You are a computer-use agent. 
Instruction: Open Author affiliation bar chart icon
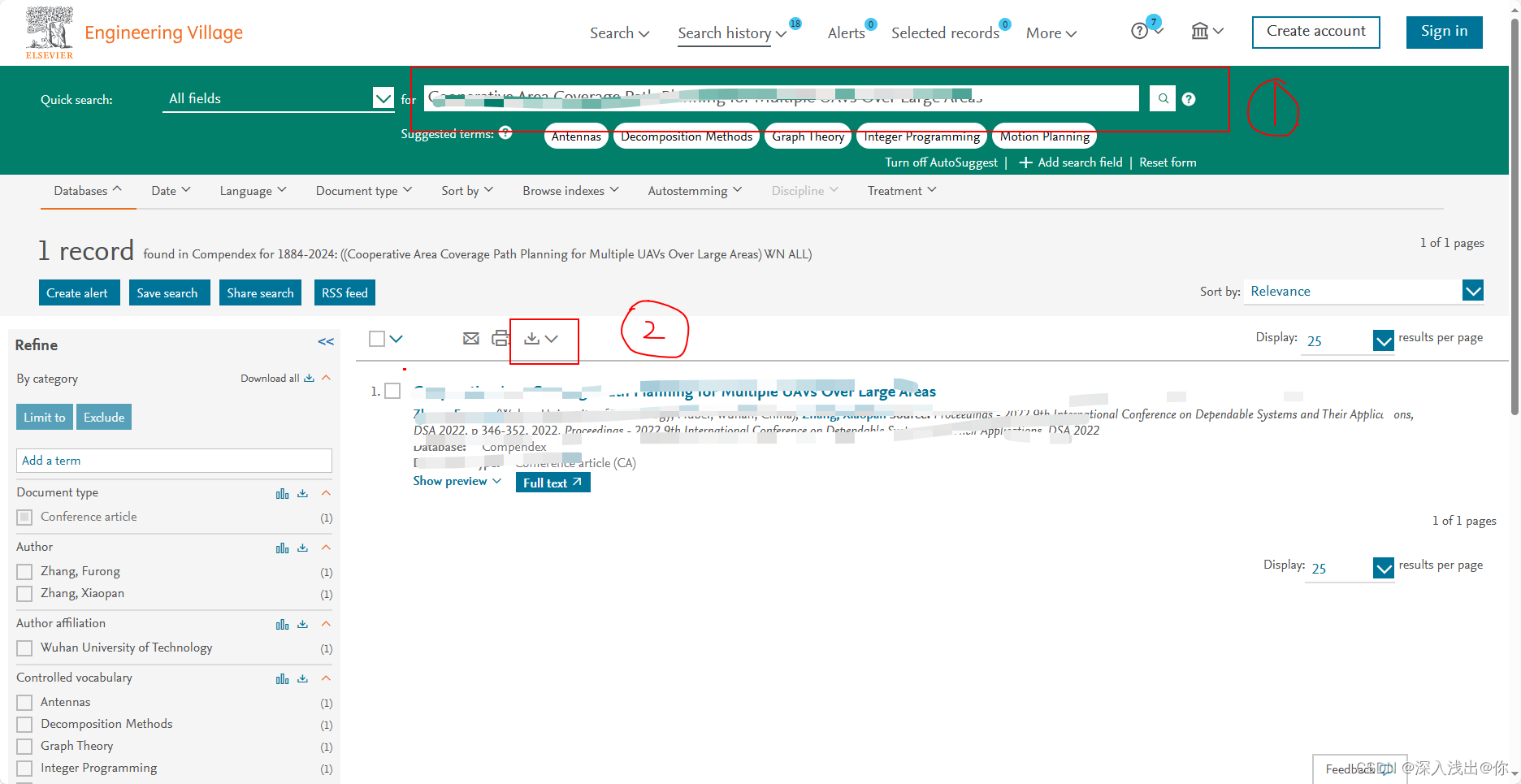coord(283,625)
